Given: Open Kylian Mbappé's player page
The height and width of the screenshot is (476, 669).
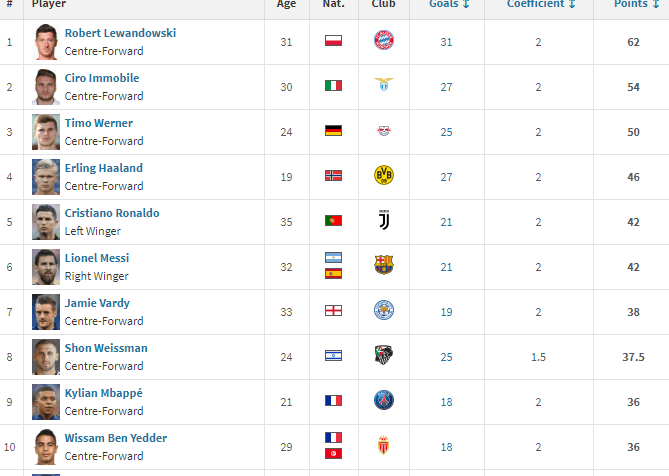Looking at the screenshot, I should (x=104, y=393).
